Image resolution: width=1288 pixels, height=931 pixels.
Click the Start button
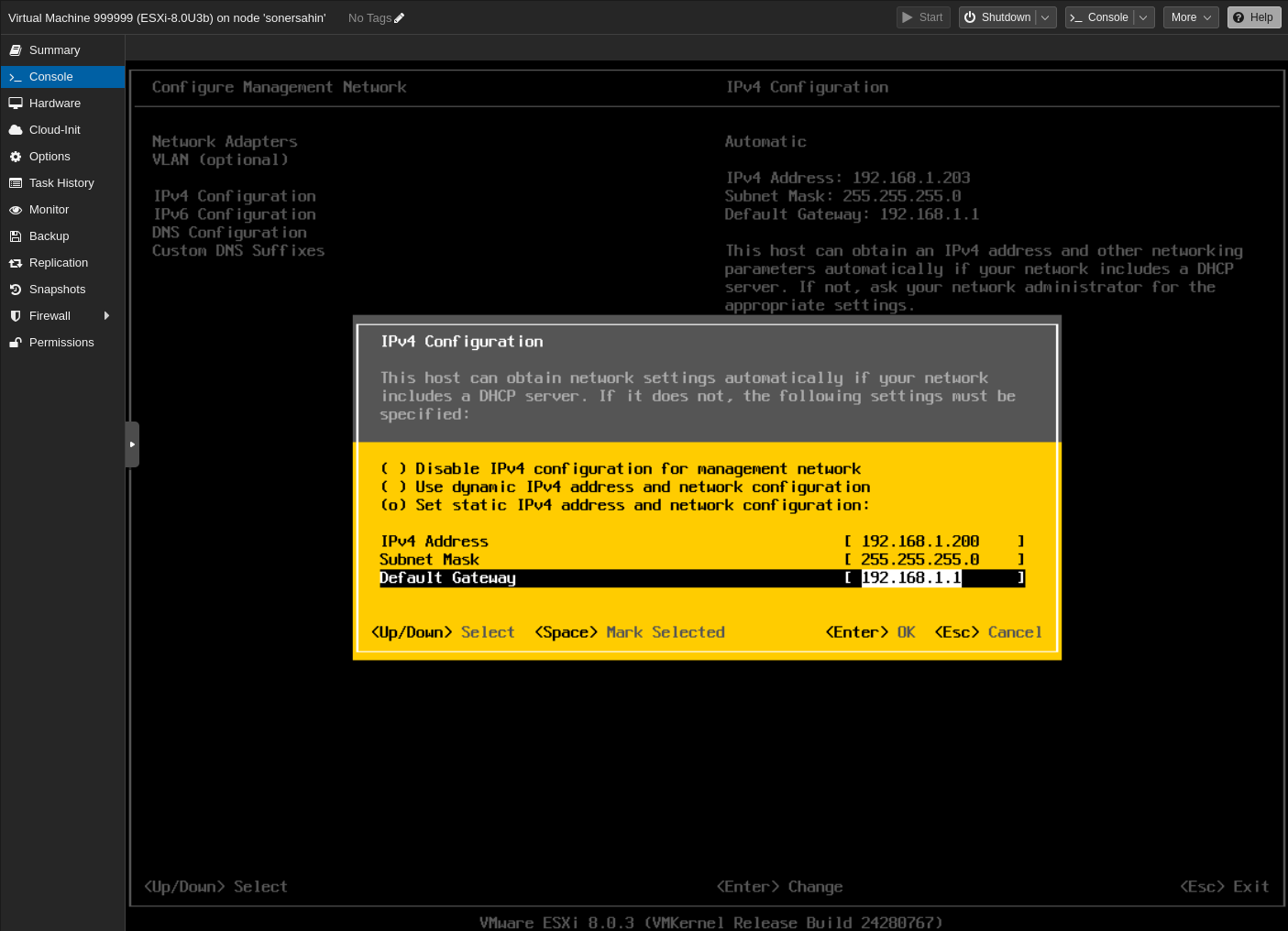[922, 16]
